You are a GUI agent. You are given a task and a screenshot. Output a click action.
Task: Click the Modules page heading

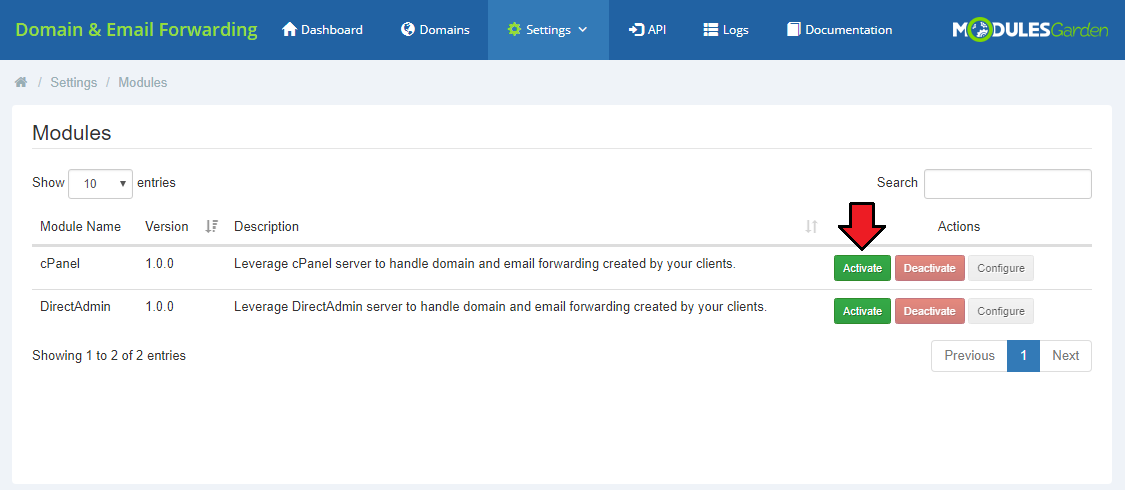[x=72, y=133]
